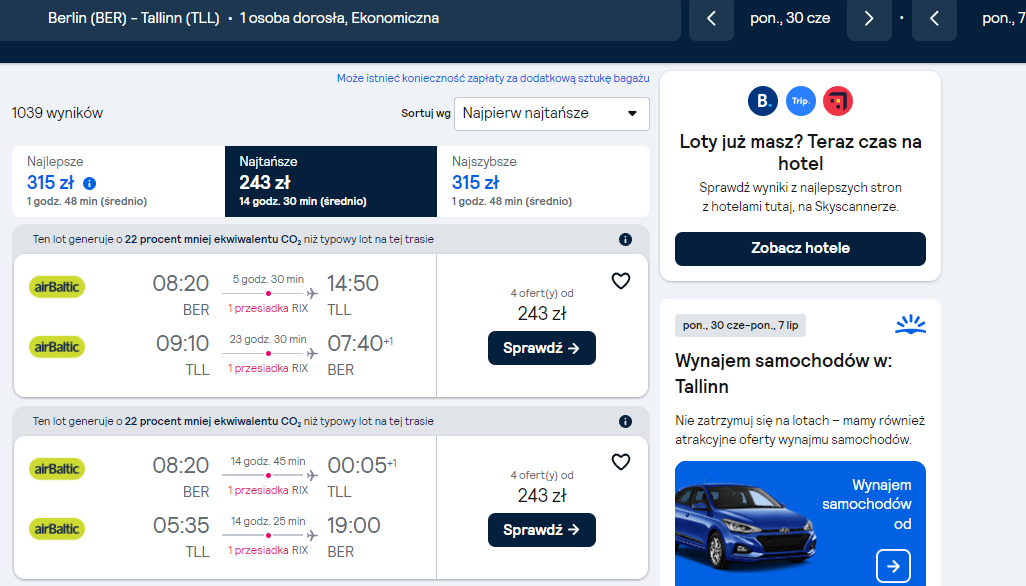
Task: Open the Sortuj wg dropdown
Action: point(552,114)
